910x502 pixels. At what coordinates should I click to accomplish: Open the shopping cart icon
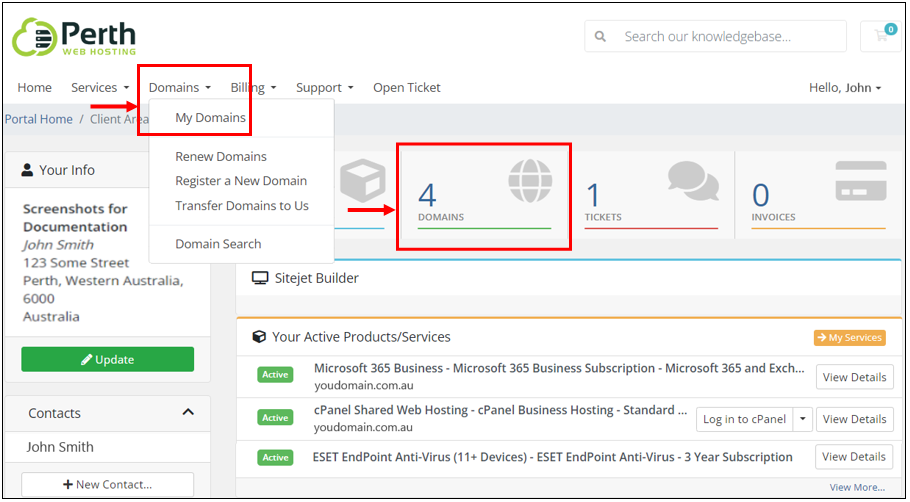[x=881, y=36]
